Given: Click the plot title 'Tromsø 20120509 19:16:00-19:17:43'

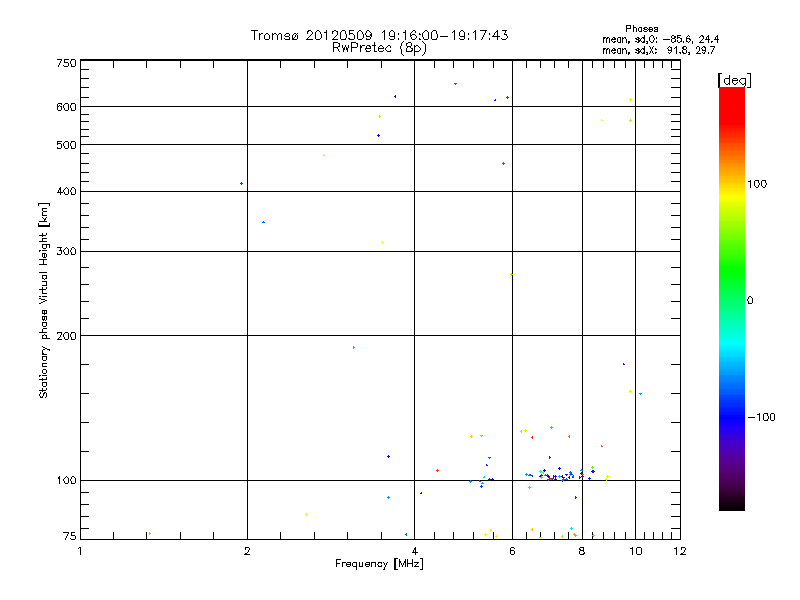Looking at the screenshot, I should 379,35.
